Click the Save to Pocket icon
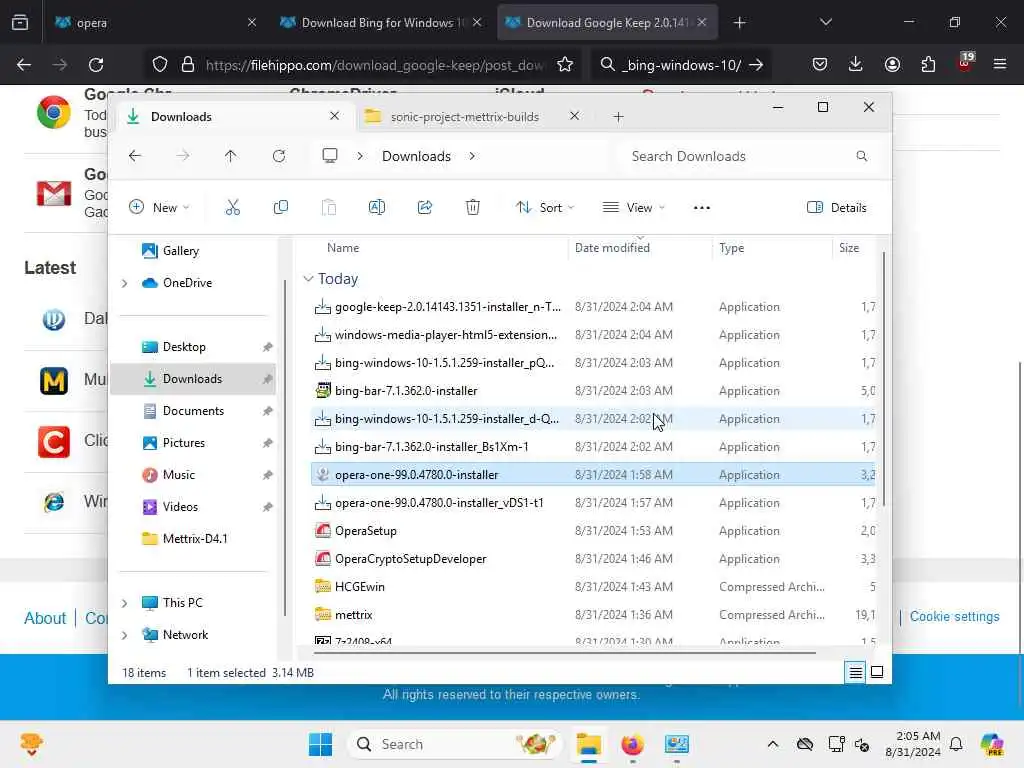1024x768 pixels. tap(820, 65)
